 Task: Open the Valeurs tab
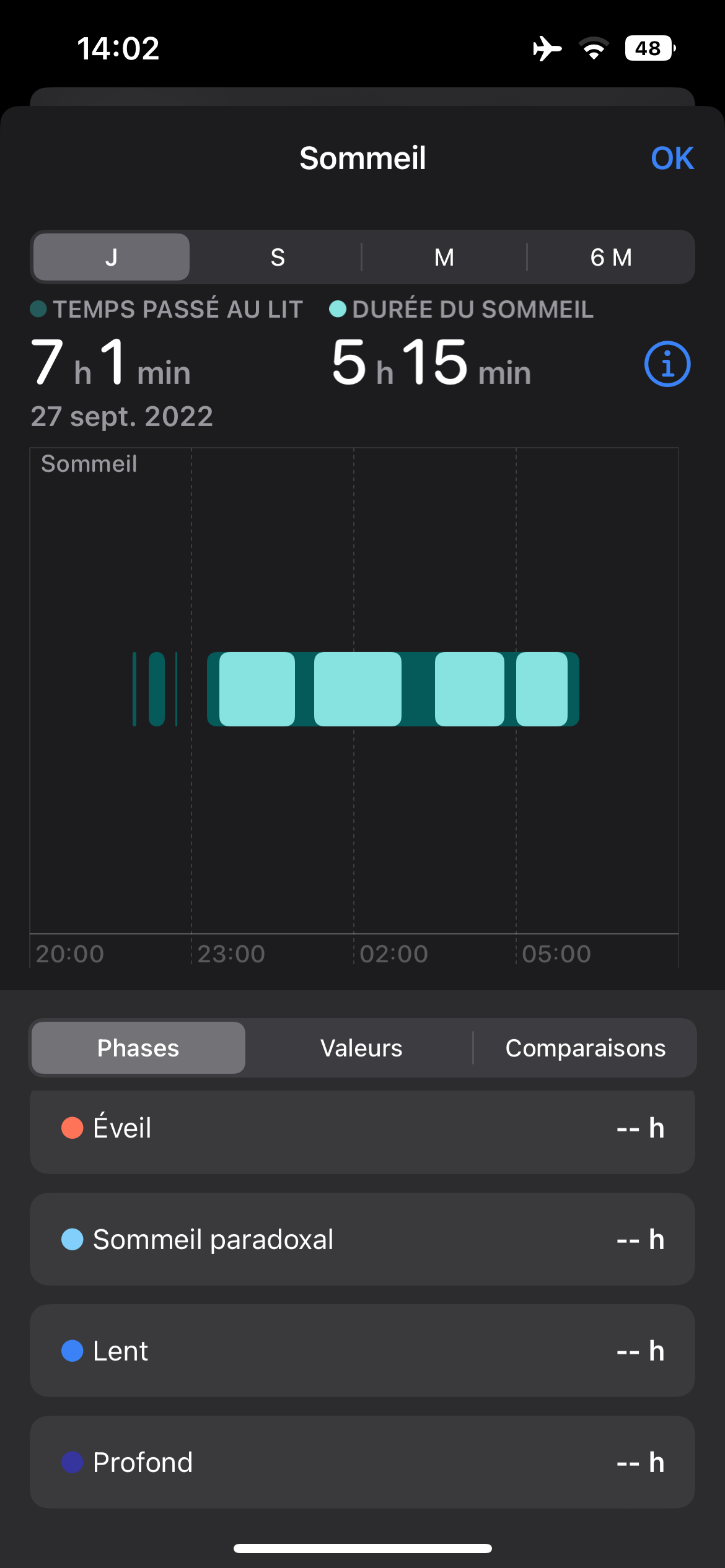[361, 1048]
